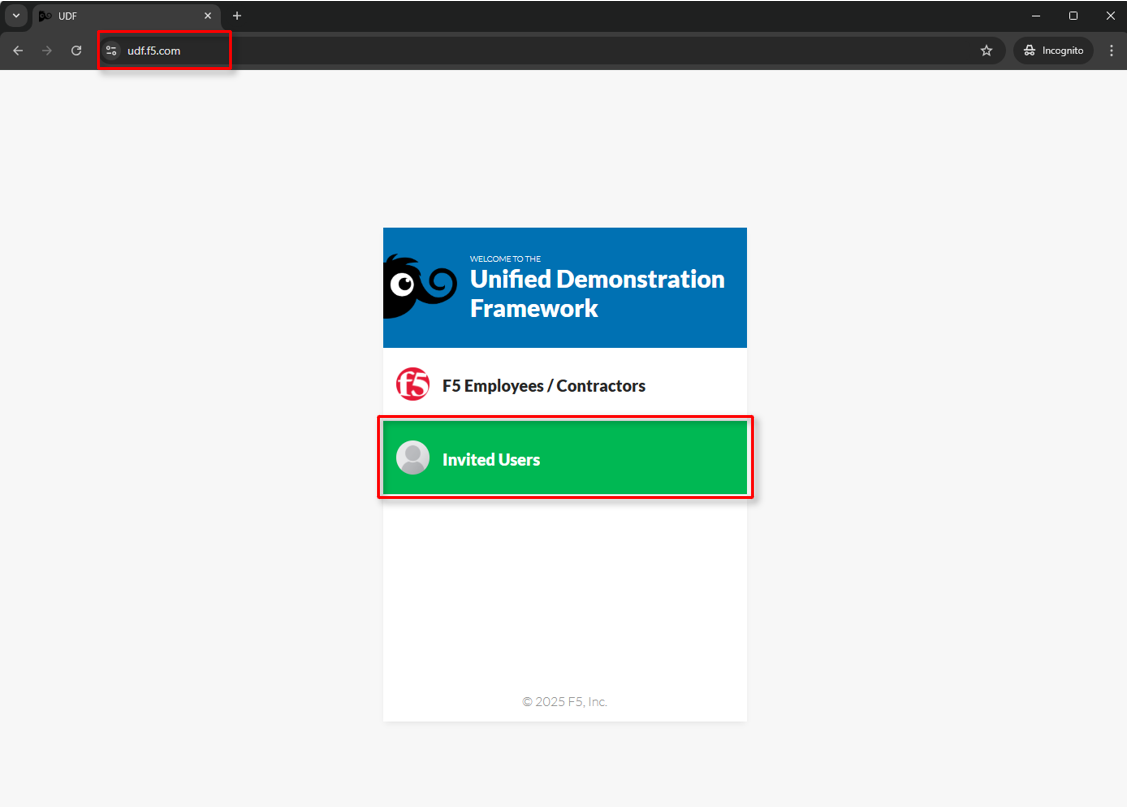Reload the UDF page
Image resolution: width=1130 pixels, height=807 pixels.
pos(76,50)
